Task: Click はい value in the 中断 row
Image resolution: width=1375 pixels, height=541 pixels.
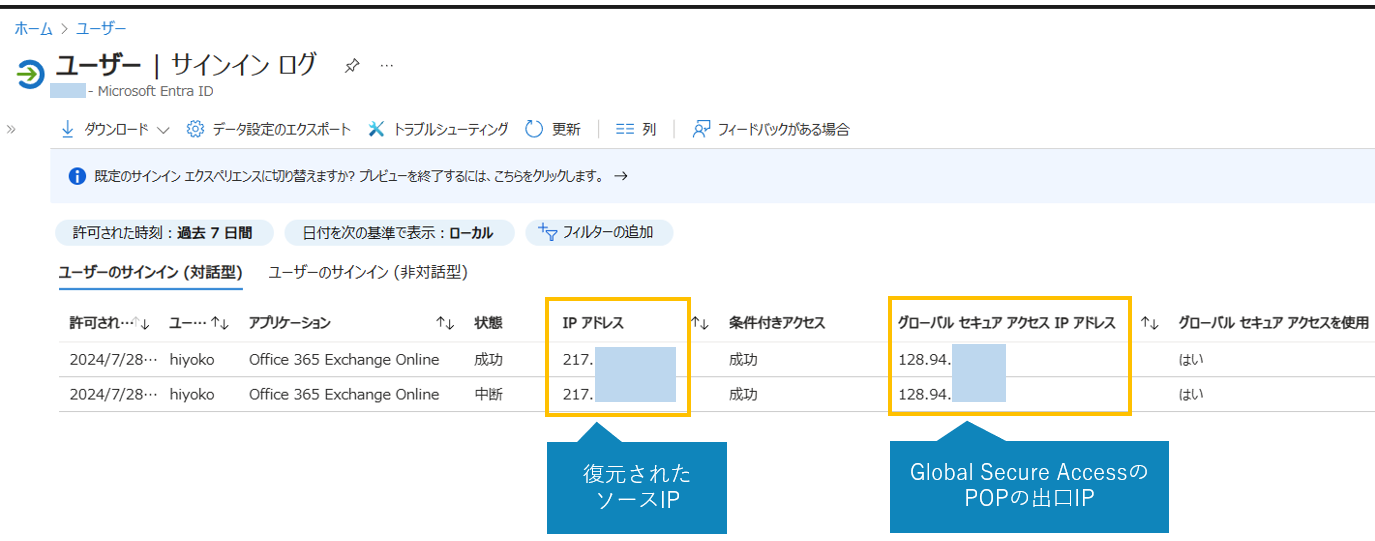Action: coord(1193,394)
